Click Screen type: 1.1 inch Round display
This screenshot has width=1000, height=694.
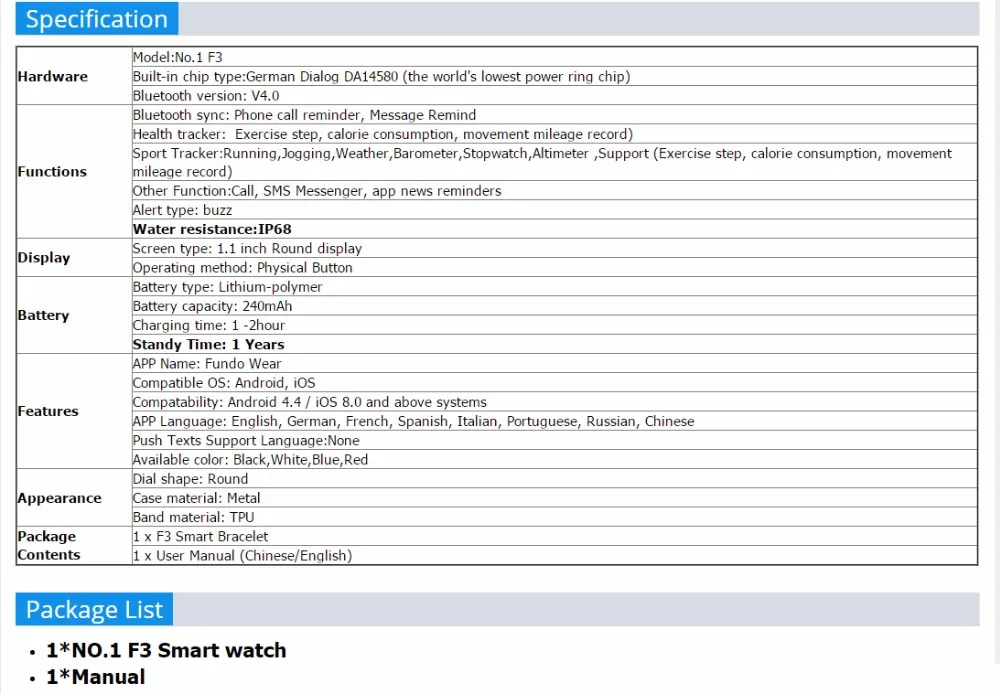coord(555,248)
